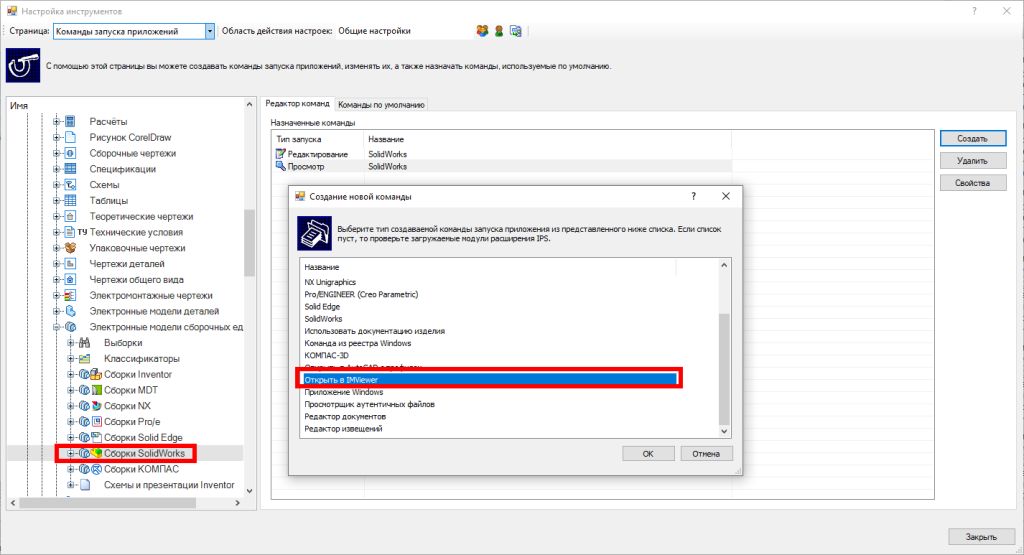Click the Упаковочные чертежи box icon

pos(71,248)
